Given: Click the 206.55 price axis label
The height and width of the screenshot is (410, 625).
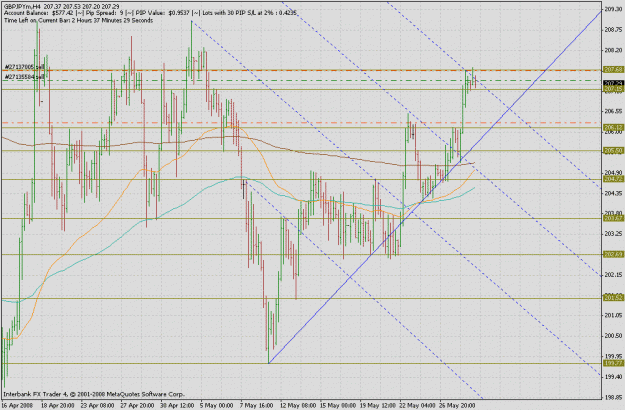Looking at the screenshot, I should point(613,111).
